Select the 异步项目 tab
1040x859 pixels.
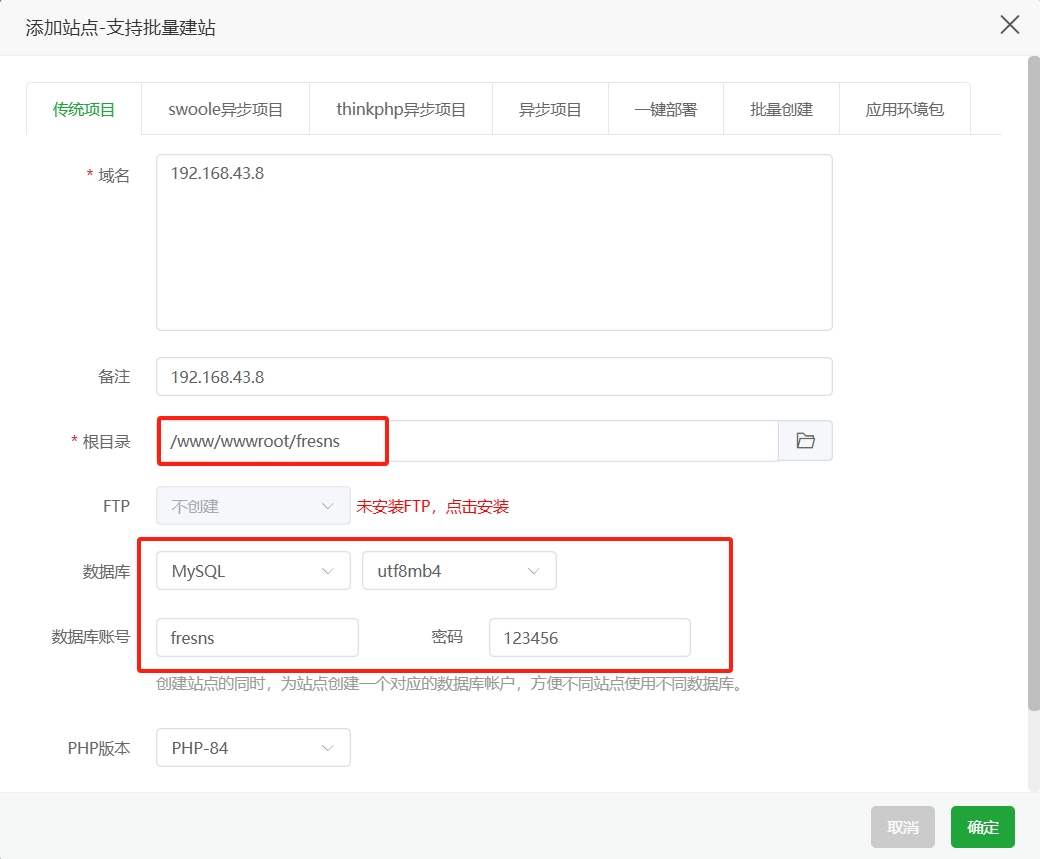(x=550, y=108)
